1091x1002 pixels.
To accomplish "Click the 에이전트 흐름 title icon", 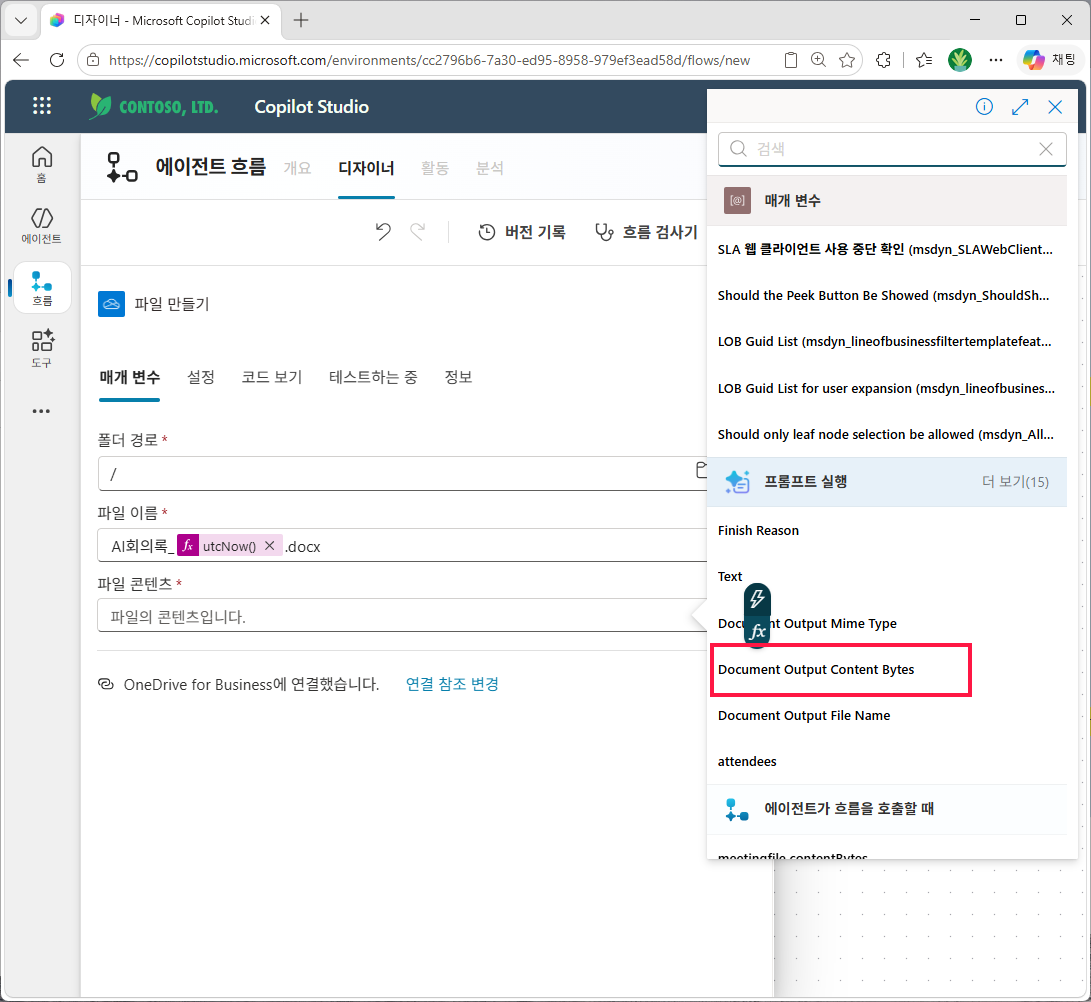I will coord(122,168).
